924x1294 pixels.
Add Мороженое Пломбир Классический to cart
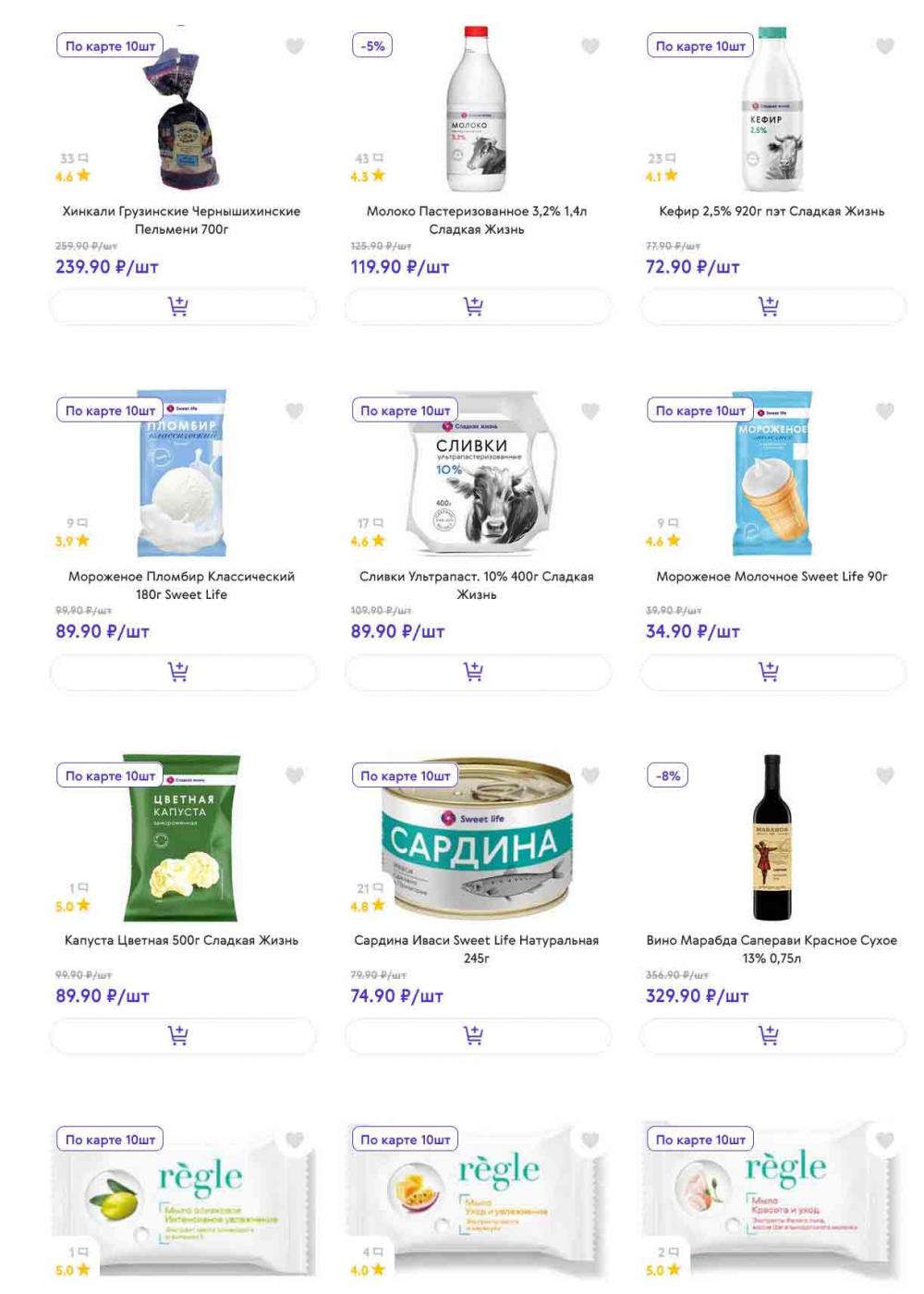click(x=183, y=671)
